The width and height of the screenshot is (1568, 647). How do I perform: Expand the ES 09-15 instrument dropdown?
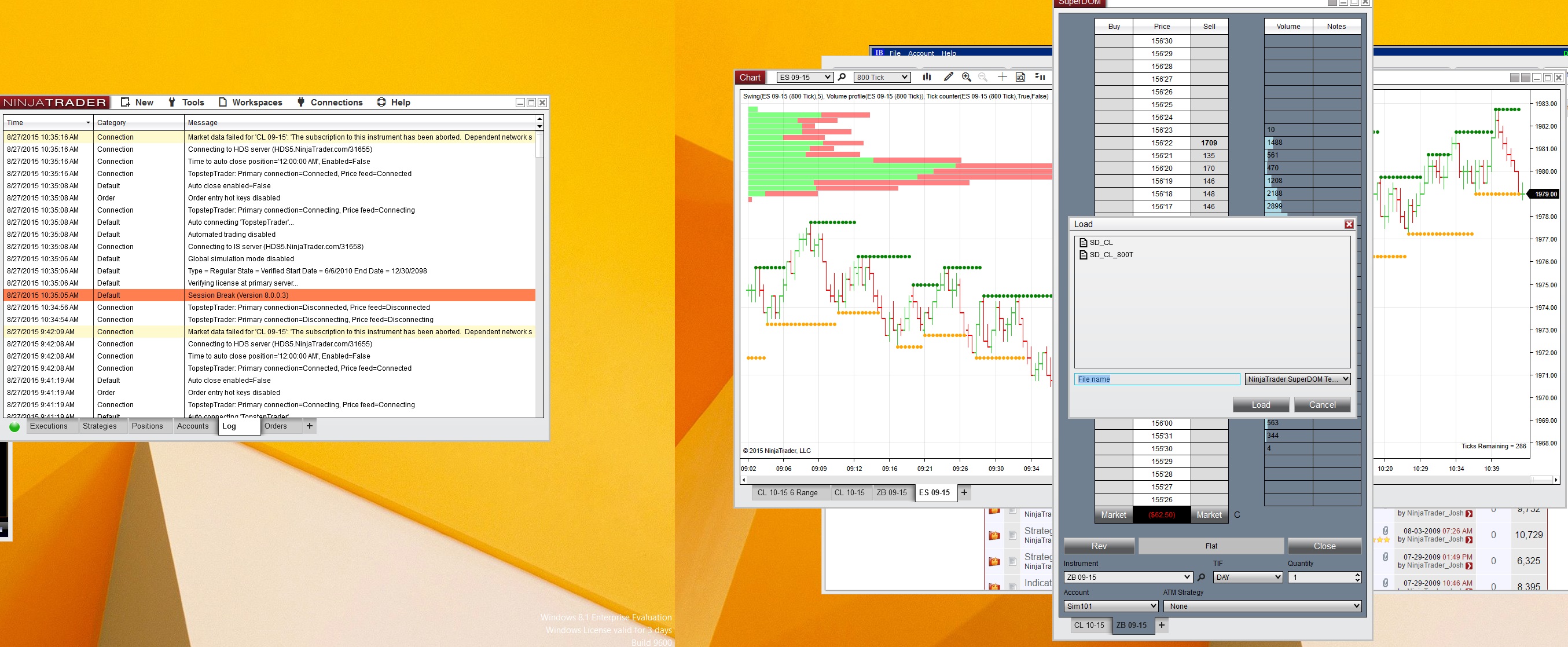pyautogui.click(x=827, y=78)
